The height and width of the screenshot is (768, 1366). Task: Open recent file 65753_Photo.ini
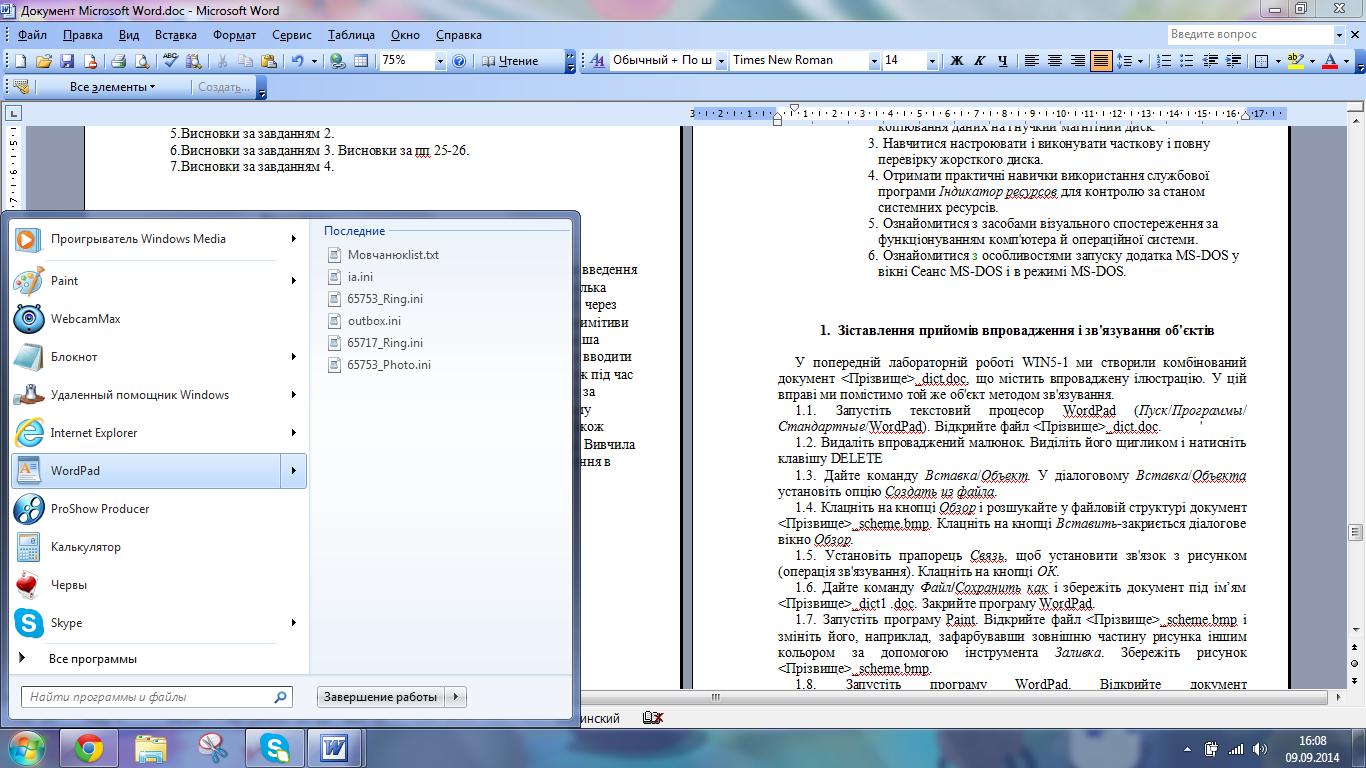389,365
